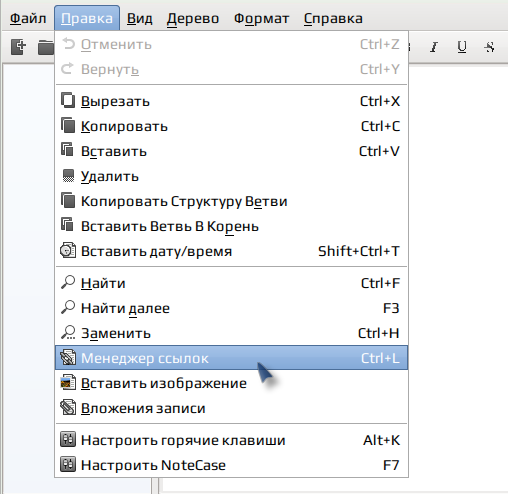Select Удалить in the menu
This screenshot has height=494, width=508.
pos(231,176)
